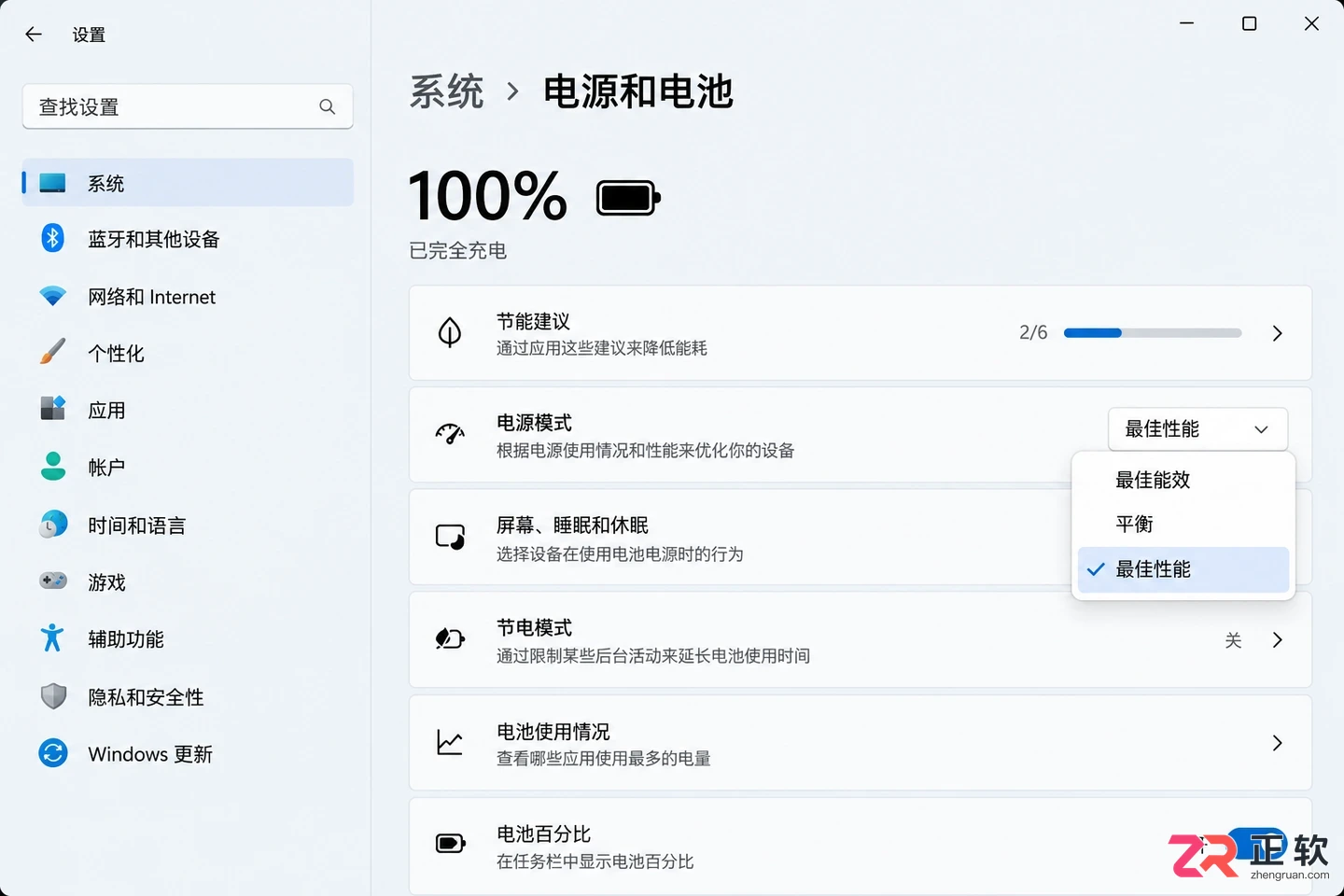
Task: Maximize the Settings window
Action: [x=1249, y=23]
